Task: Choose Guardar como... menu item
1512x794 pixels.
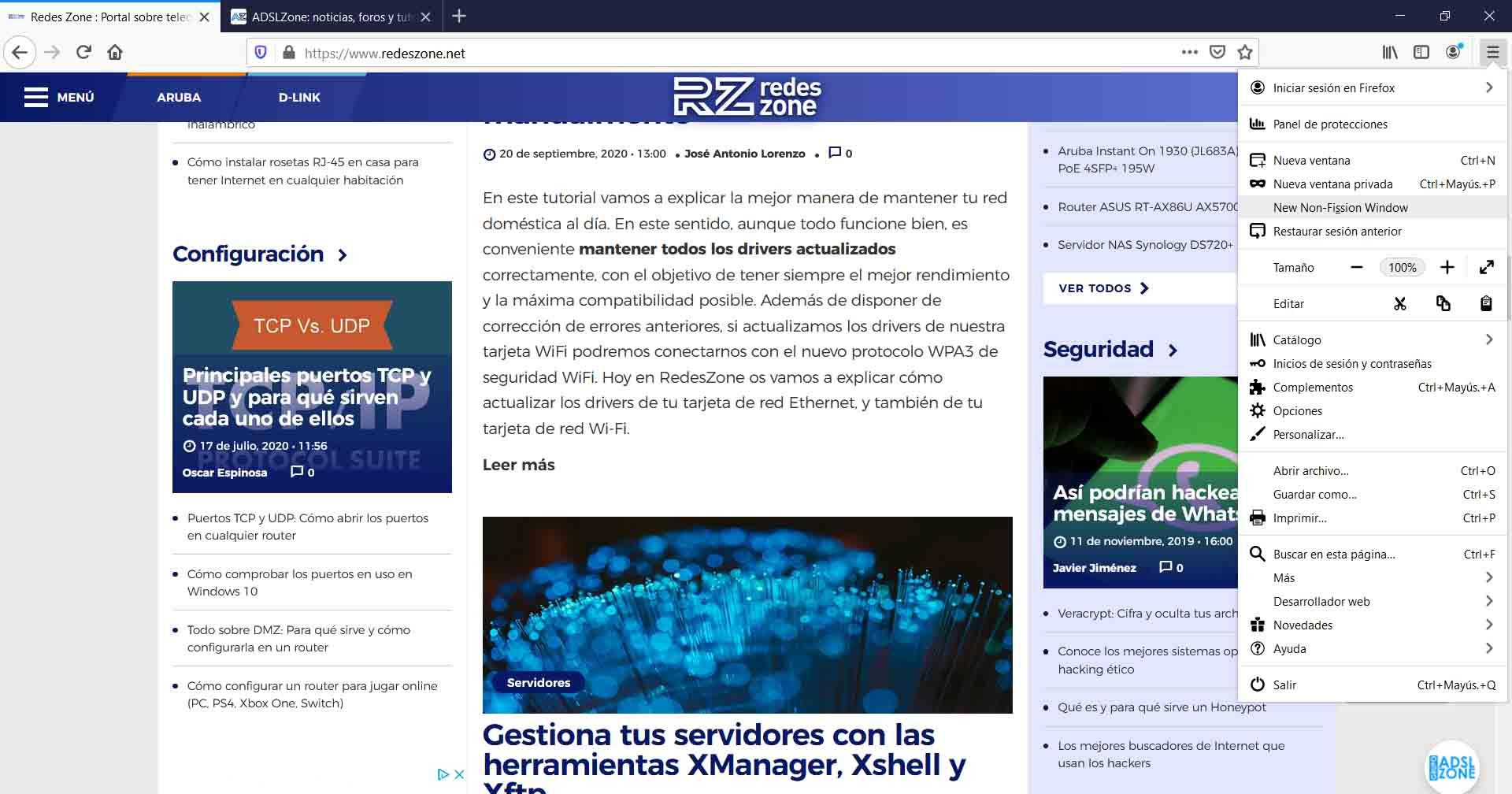Action: tap(1373, 494)
